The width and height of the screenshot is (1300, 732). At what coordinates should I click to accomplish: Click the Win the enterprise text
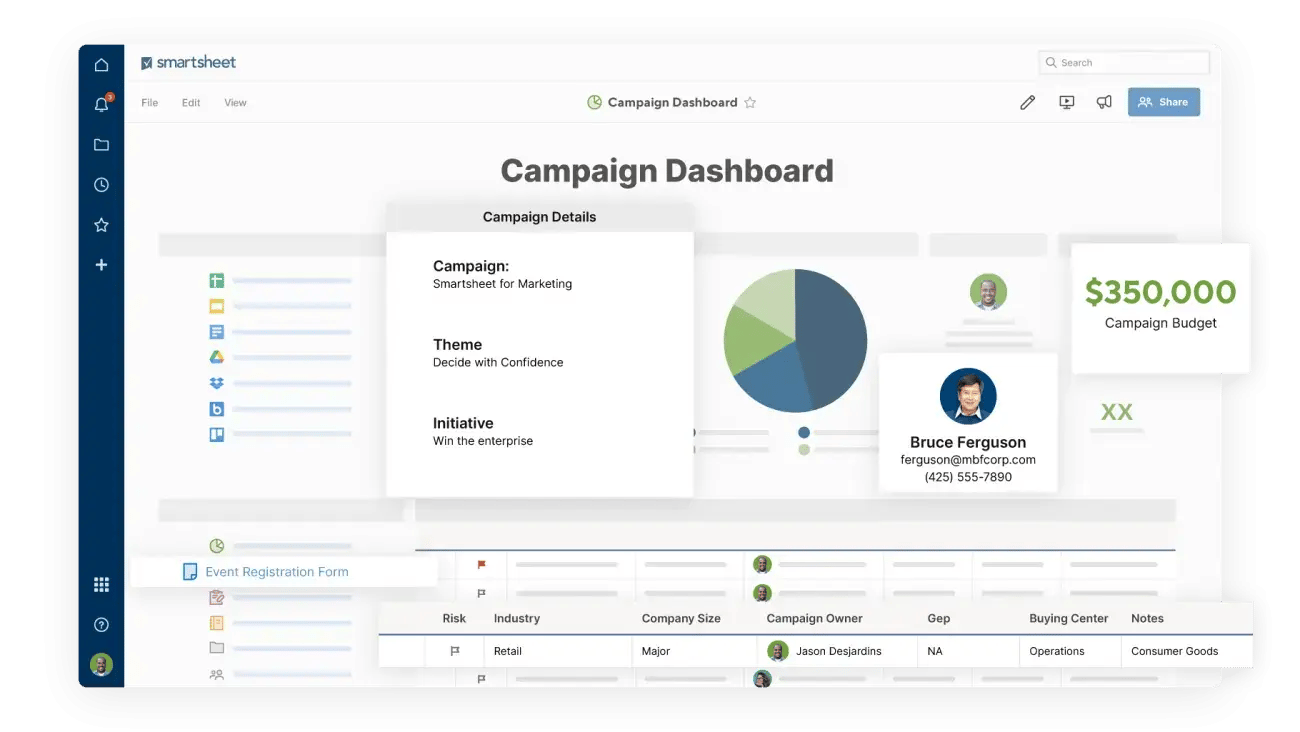tap(483, 441)
